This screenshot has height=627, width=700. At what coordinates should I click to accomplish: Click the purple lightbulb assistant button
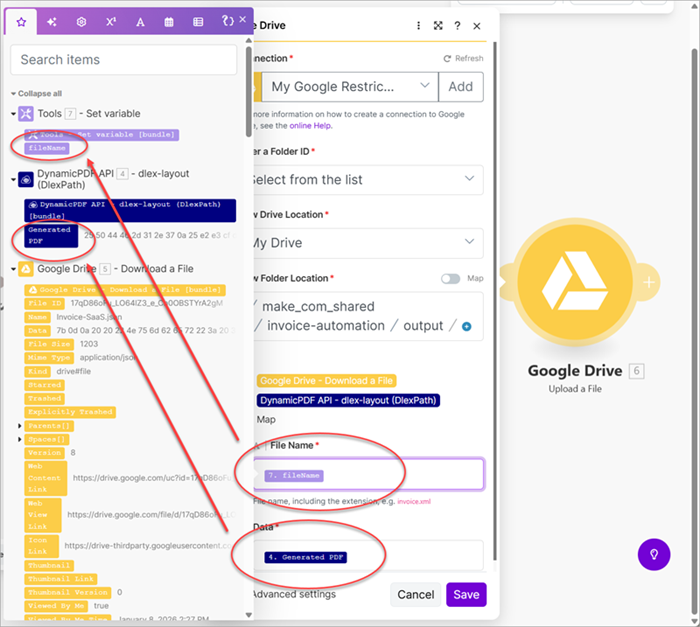pyautogui.click(x=654, y=554)
